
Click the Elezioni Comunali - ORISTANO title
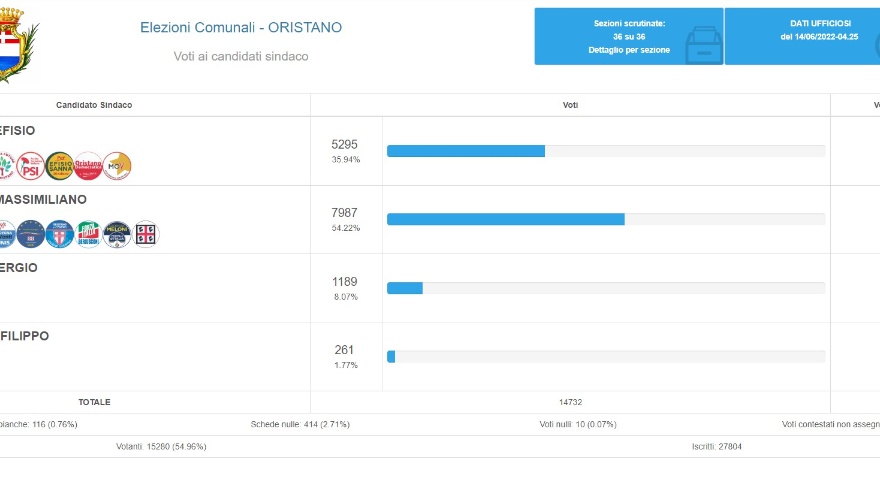click(x=241, y=27)
